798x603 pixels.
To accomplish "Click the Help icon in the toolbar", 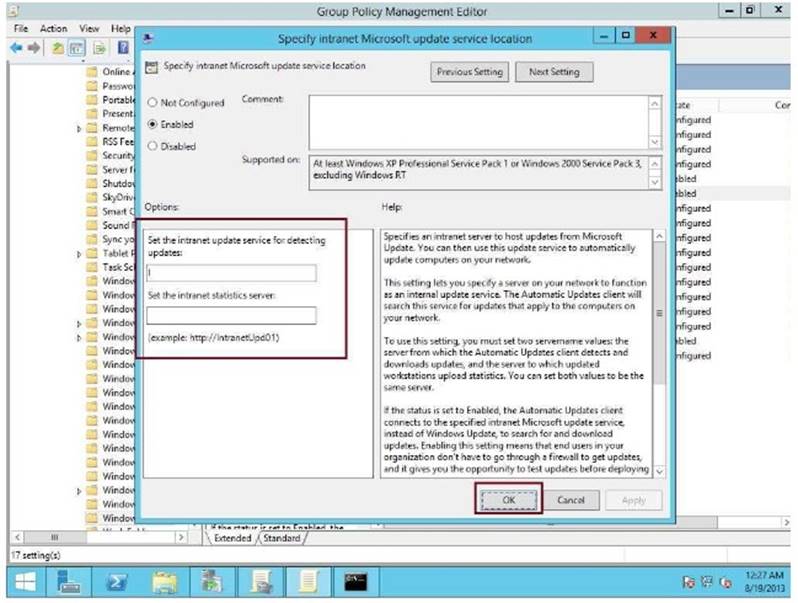I will click(x=124, y=47).
